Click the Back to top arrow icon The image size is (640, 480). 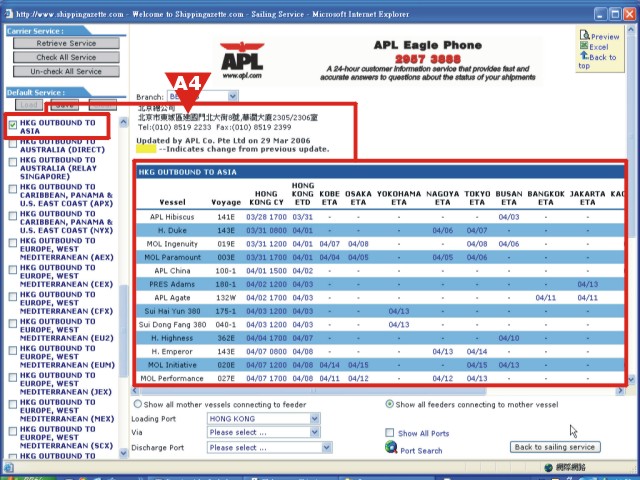pos(584,56)
